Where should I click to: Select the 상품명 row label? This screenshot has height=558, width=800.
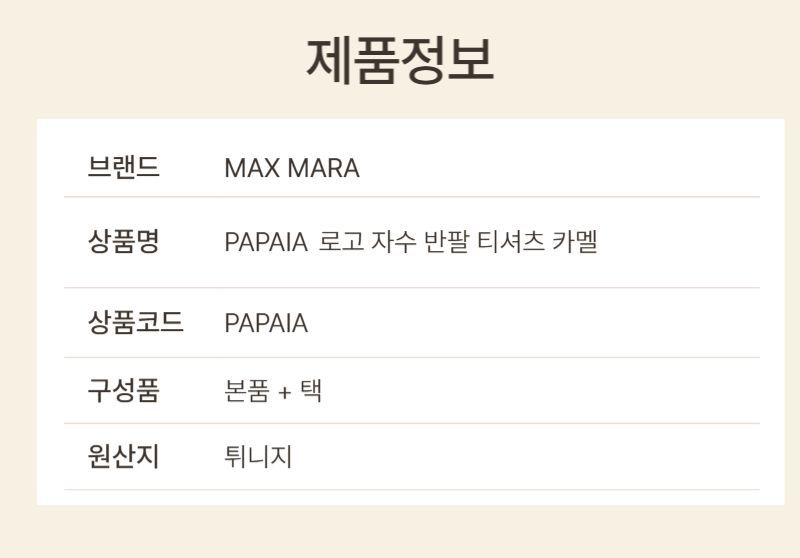123,241
